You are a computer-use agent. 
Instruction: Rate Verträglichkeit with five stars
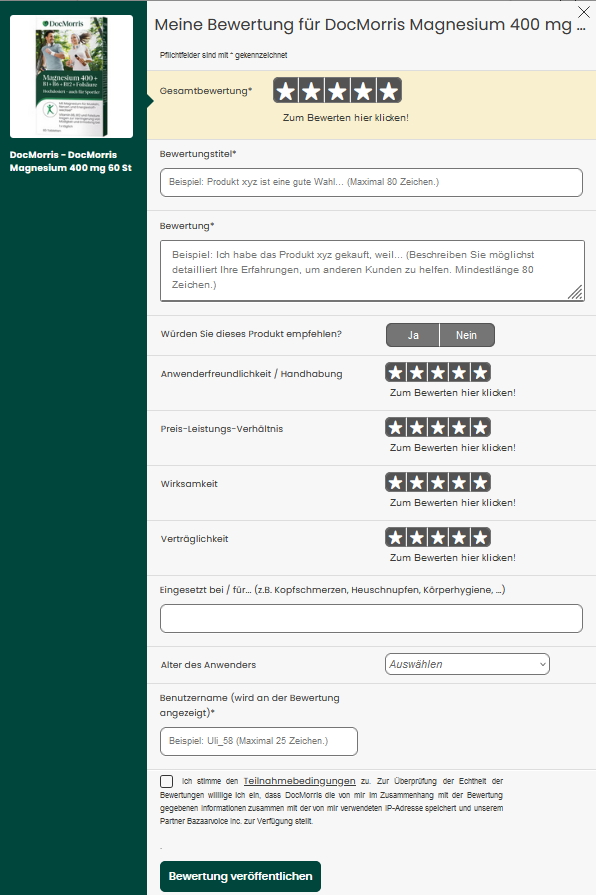(x=480, y=537)
